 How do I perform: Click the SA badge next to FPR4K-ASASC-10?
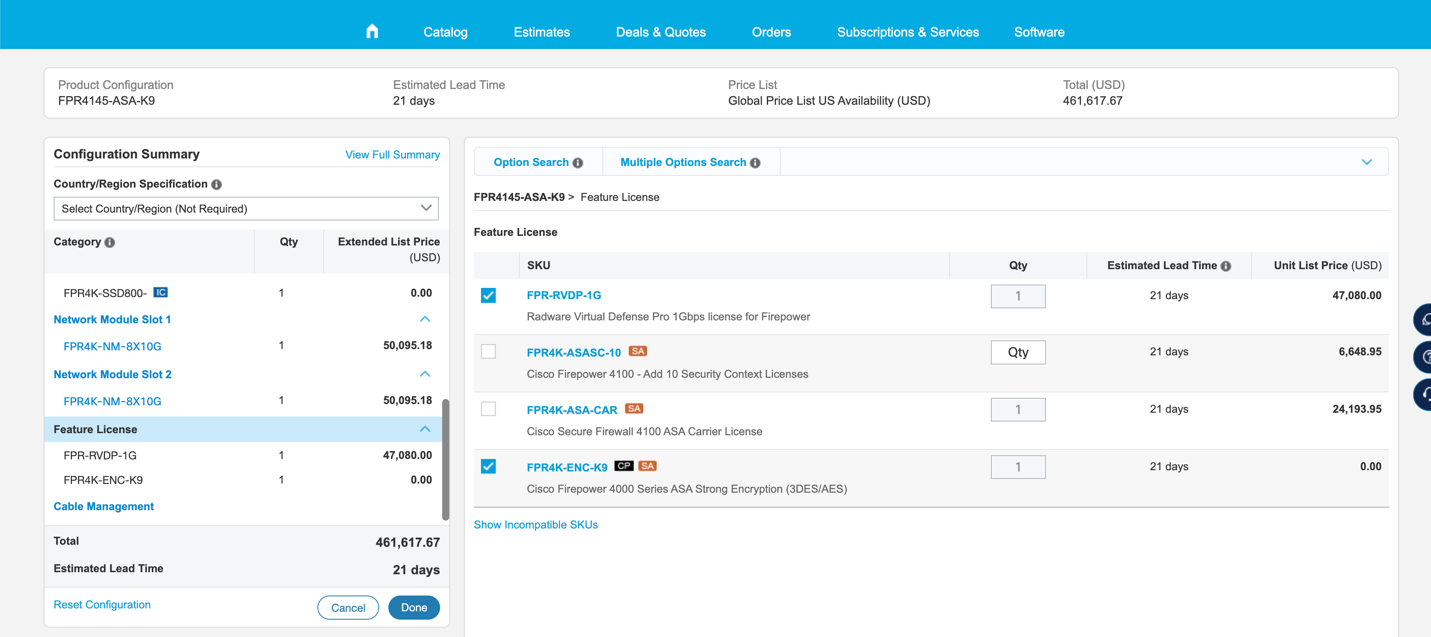coord(638,351)
